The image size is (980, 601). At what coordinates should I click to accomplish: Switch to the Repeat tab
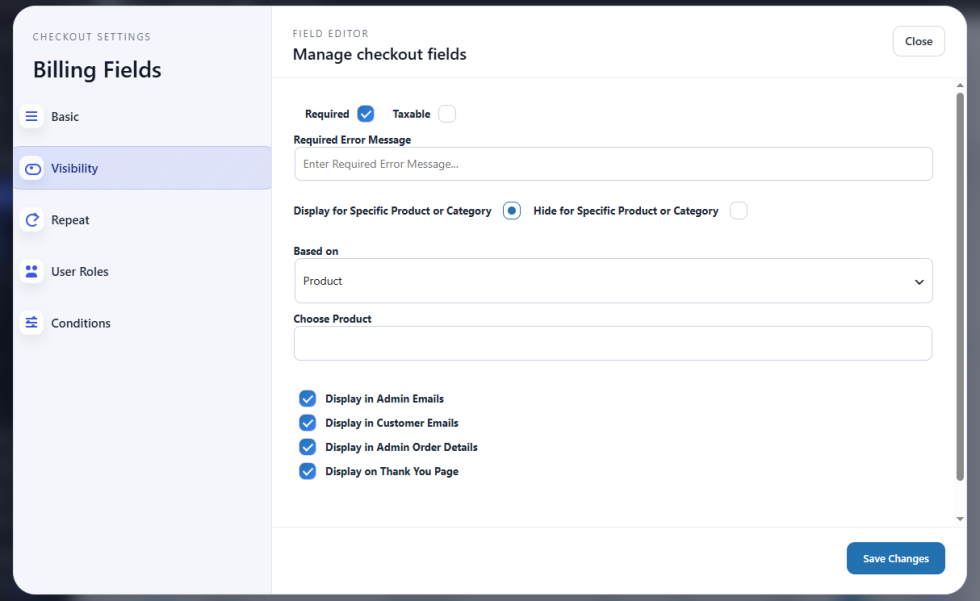[142, 220]
